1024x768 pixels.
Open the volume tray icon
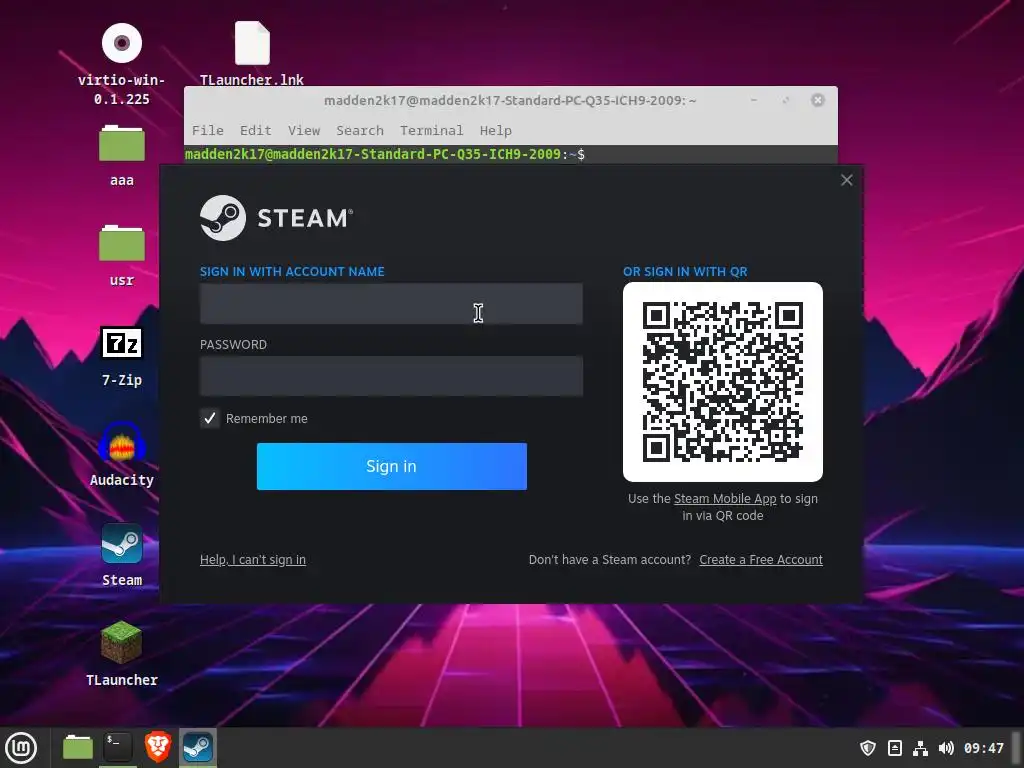[946, 748]
